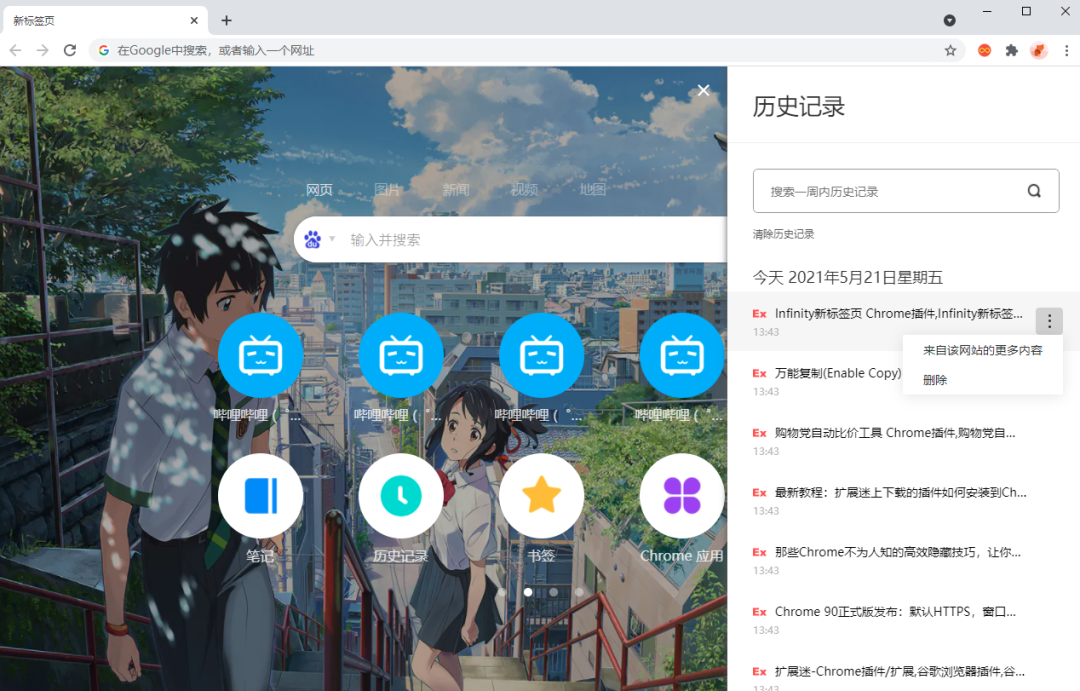Click the bookmark star in the address bar
This screenshot has height=691, width=1080.
click(x=949, y=49)
